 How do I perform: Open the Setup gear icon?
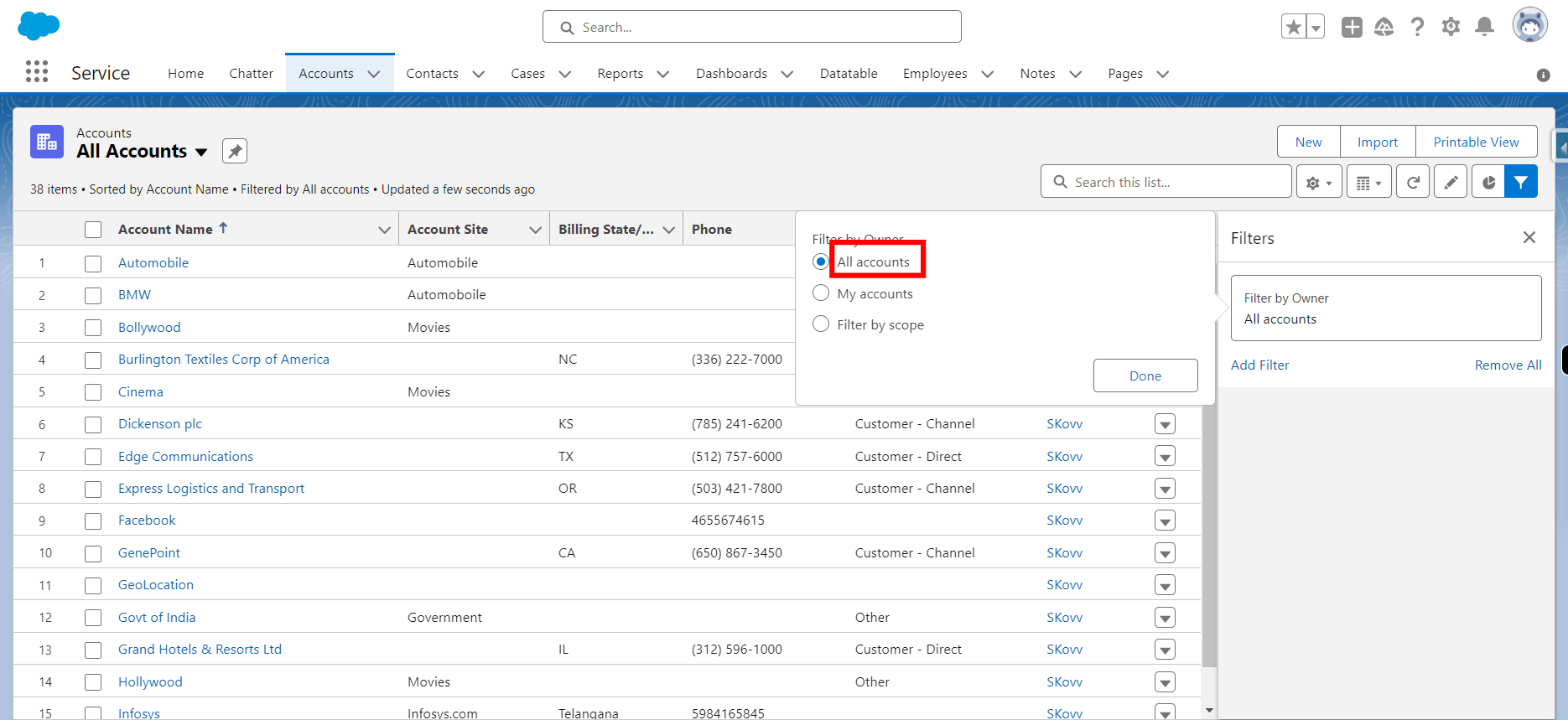pos(1451,27)
